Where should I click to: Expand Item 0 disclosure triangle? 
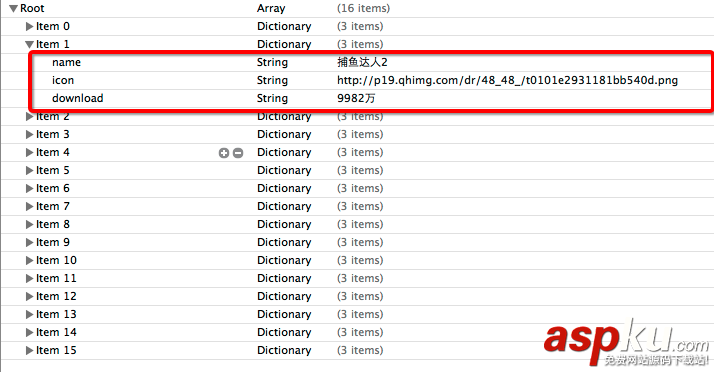click(29, 26)
